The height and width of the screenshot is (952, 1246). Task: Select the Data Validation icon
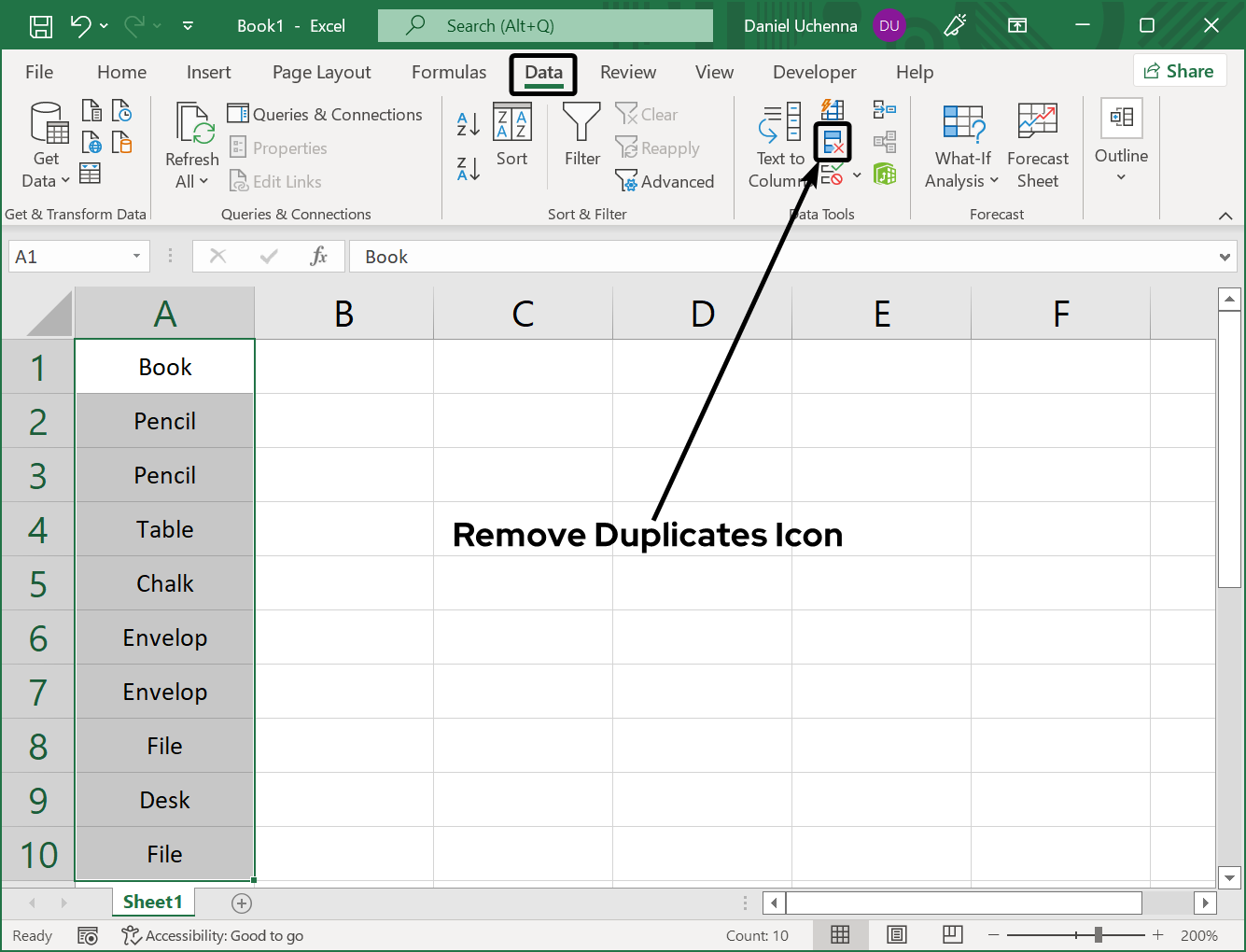[x=833, y=174]
